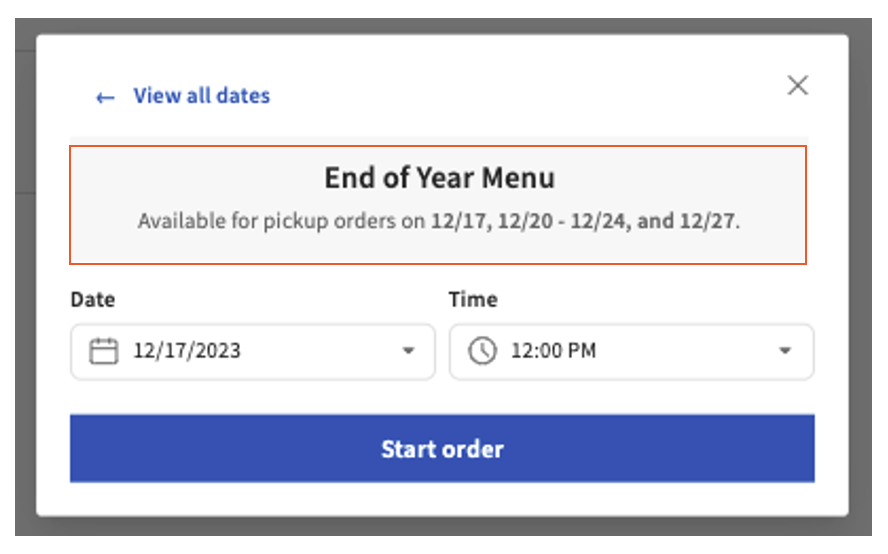Click the End of Year Menu heading
The height and width of the screenshot is (554, 888).
click(x=439, y=179)
